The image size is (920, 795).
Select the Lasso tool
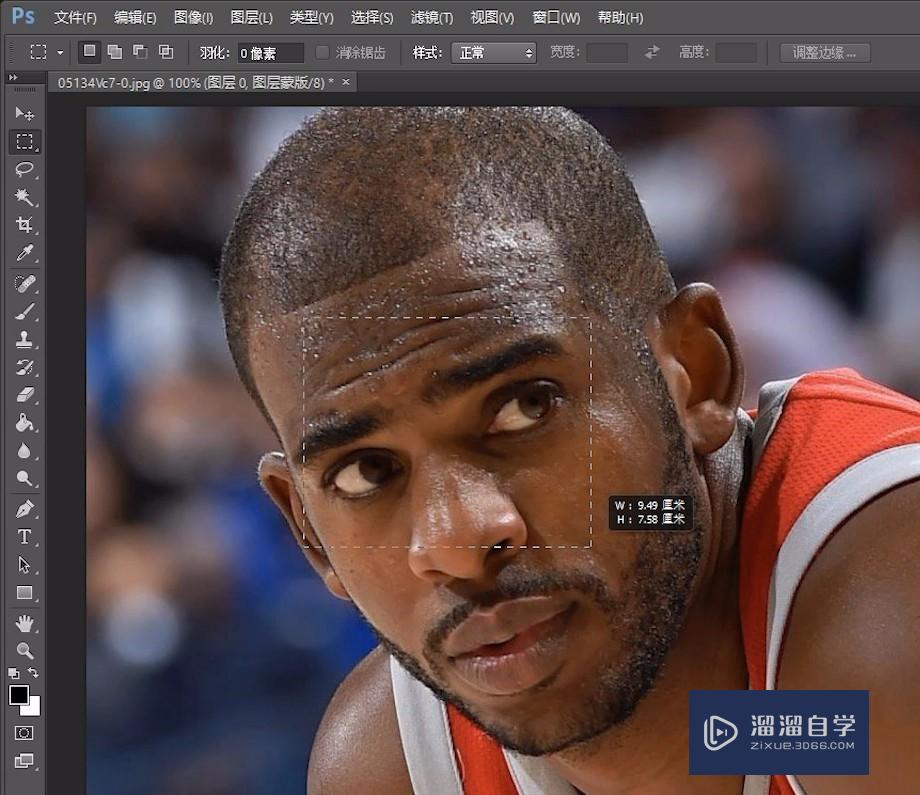(24, 170)
